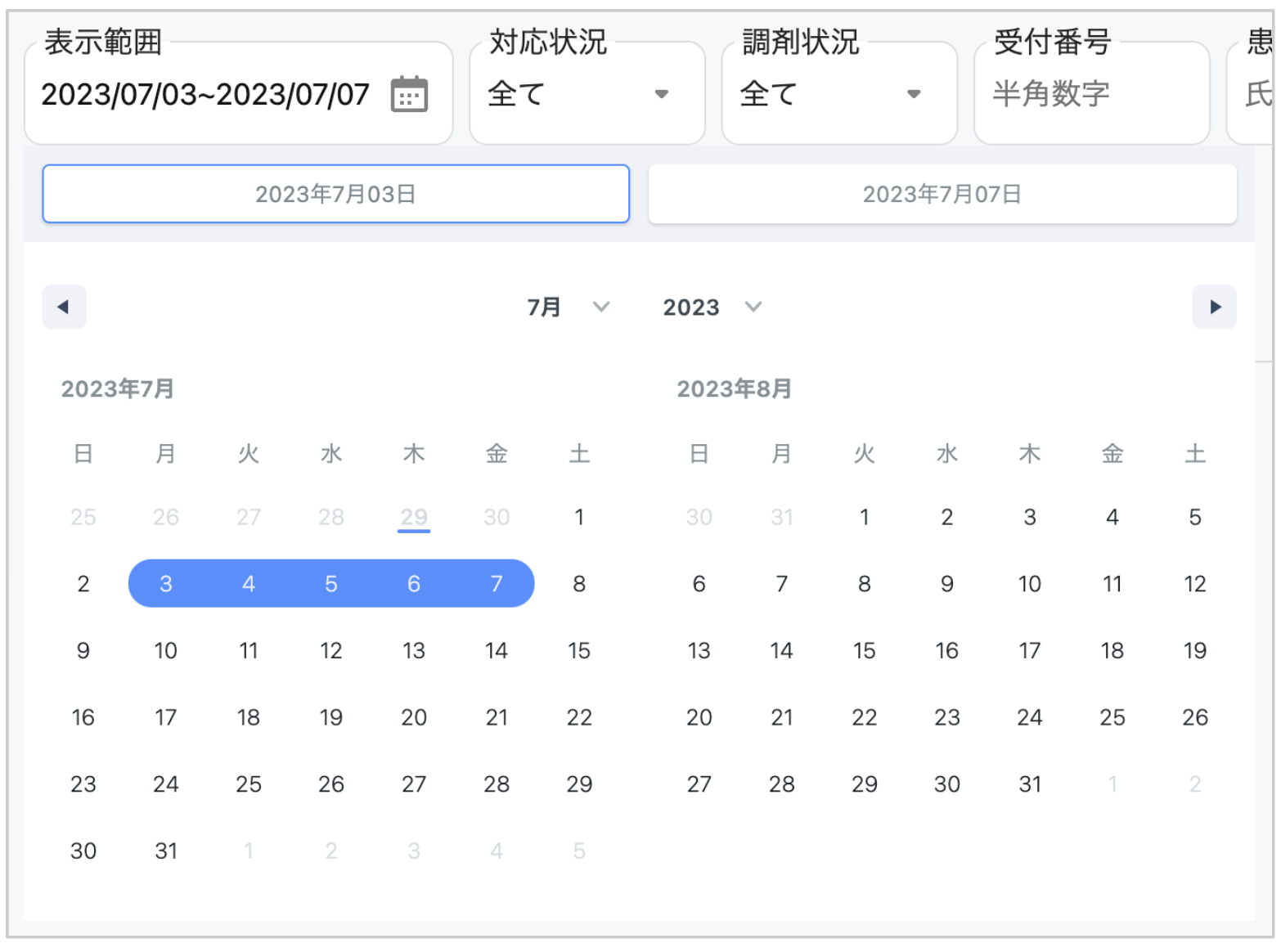Pick July 7 in the calendar
1281x952 pixels.
pyautogui.click(x=497, y=584)
